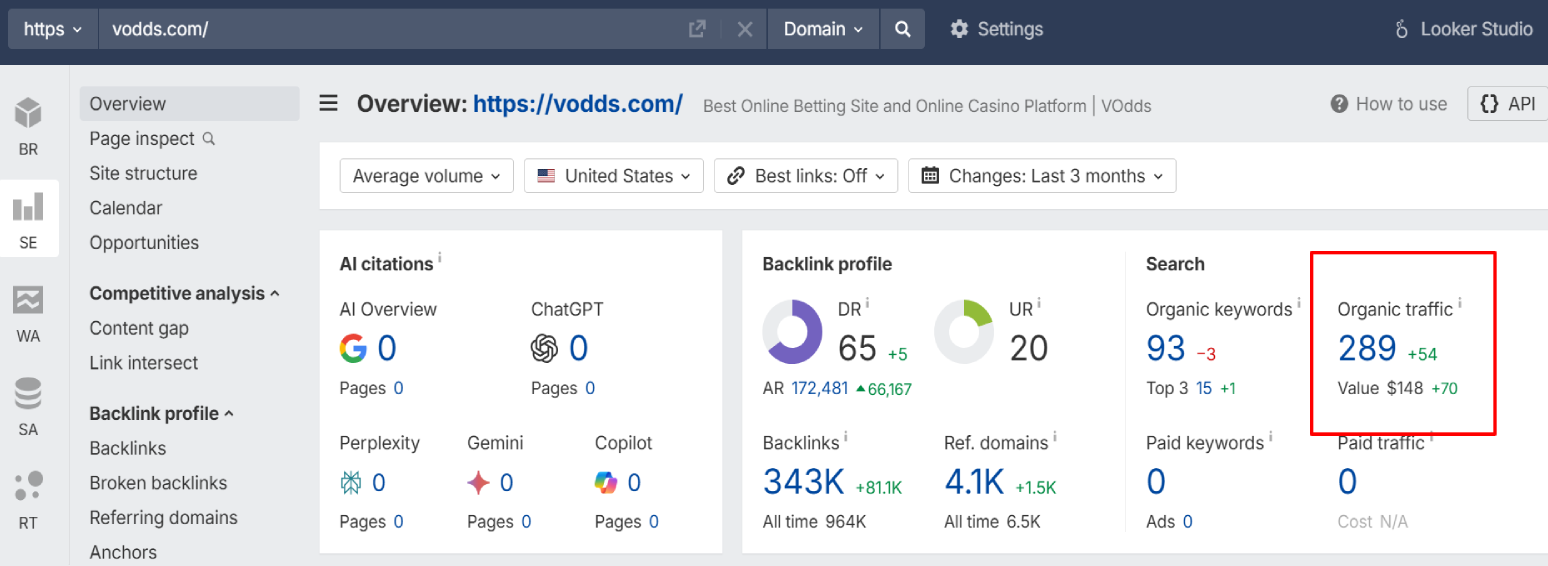The height and width of the screenshot is (566, 1548).
Task: Open the BR cube sidebar icon
Action: tap(28, 126)
